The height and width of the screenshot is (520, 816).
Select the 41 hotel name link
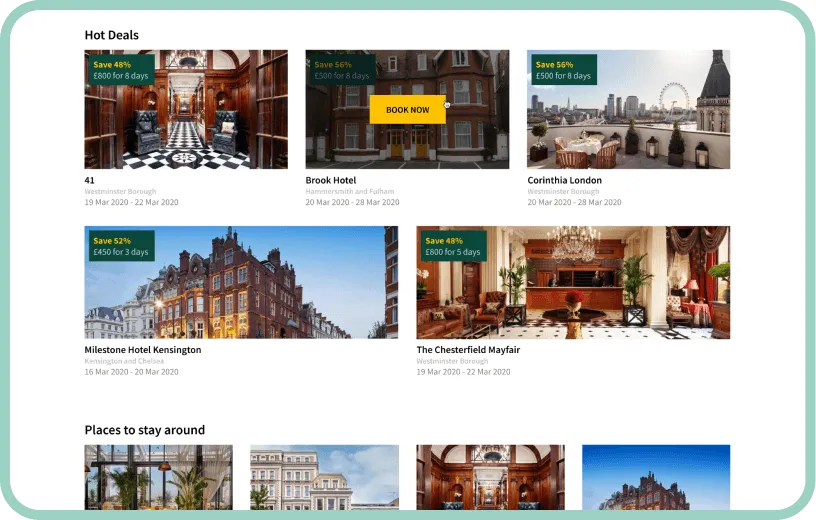[x=90, y=180]
